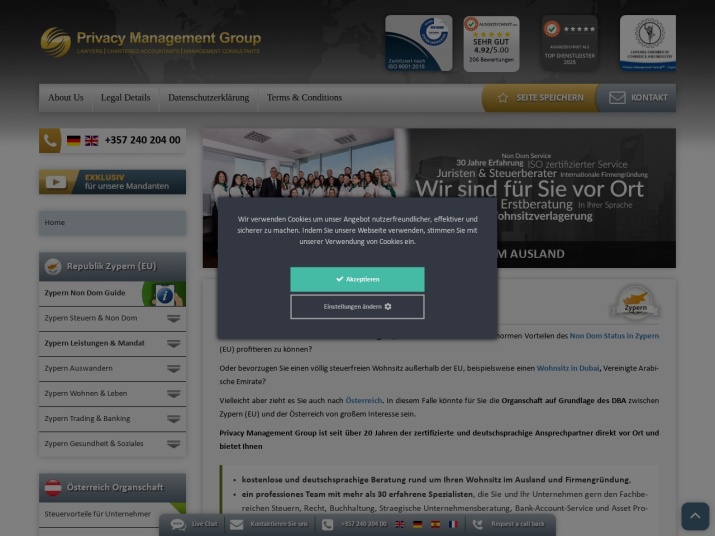Click the info icon on Zypern Non Dom Guide
The width and height of the screenshot is (715, 536).
point(165,295)
